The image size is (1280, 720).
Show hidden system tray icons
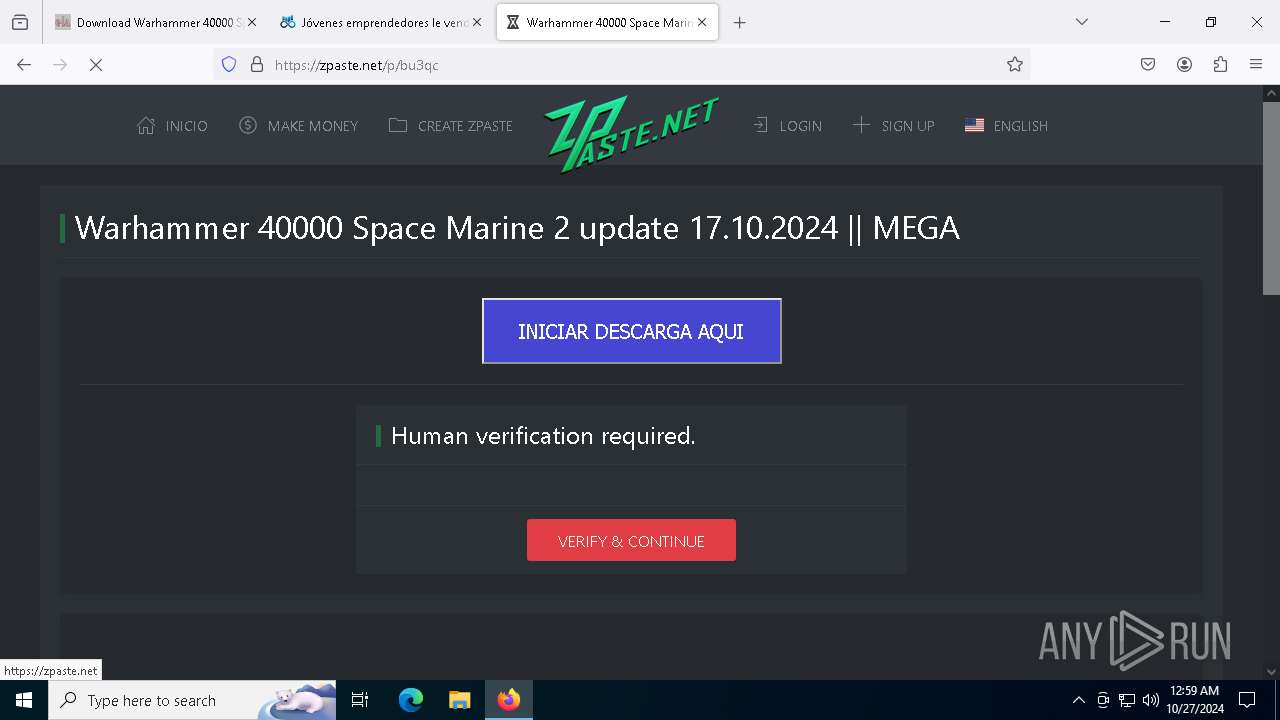1078,700
